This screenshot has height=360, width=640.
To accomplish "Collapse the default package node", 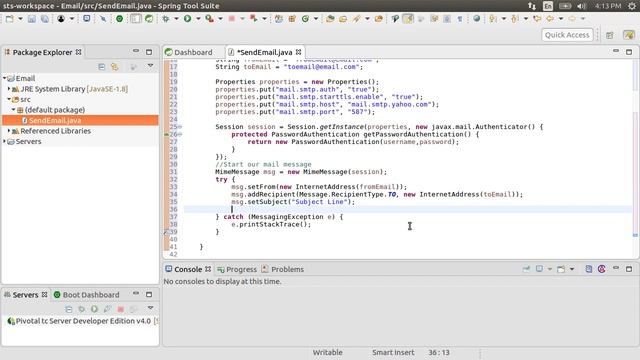I will coord(13,110).
